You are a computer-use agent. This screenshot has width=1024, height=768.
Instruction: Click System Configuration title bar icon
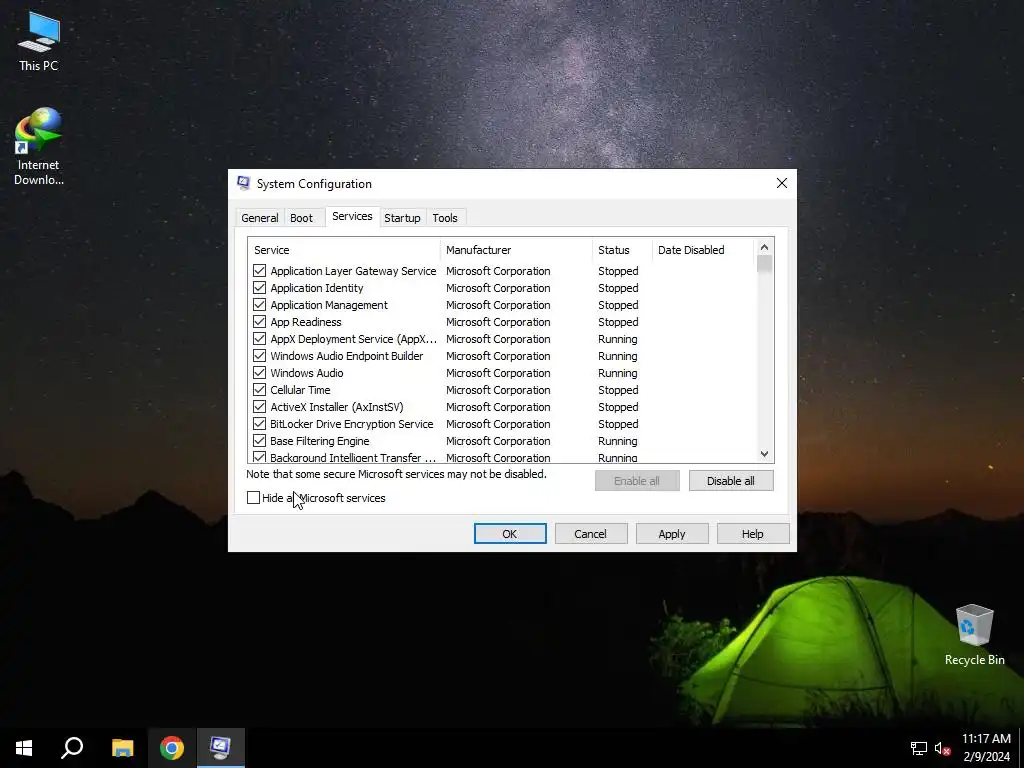[244, 184]
